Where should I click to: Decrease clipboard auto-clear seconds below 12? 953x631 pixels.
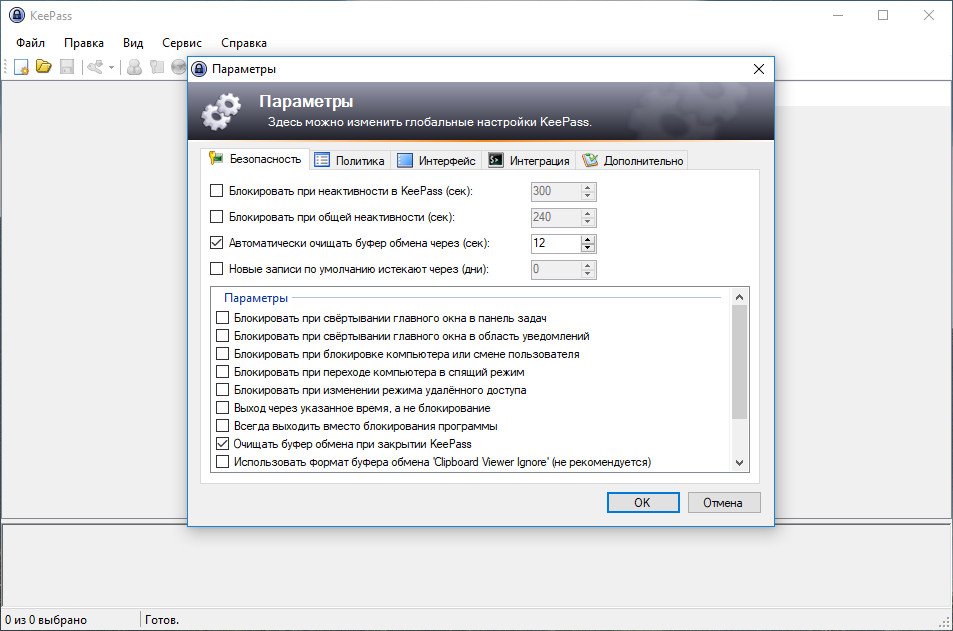pos(587,248)
